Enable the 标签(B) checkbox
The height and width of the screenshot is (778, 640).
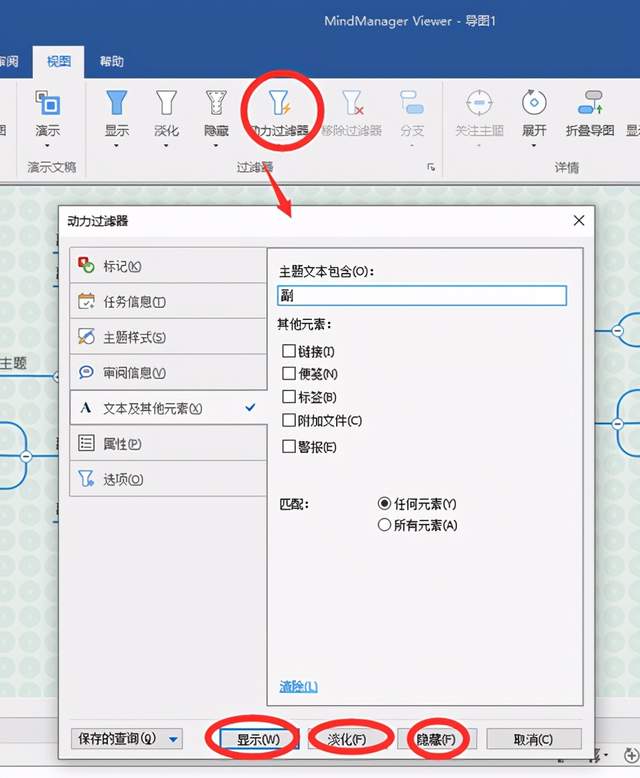(x=289, y=396)
